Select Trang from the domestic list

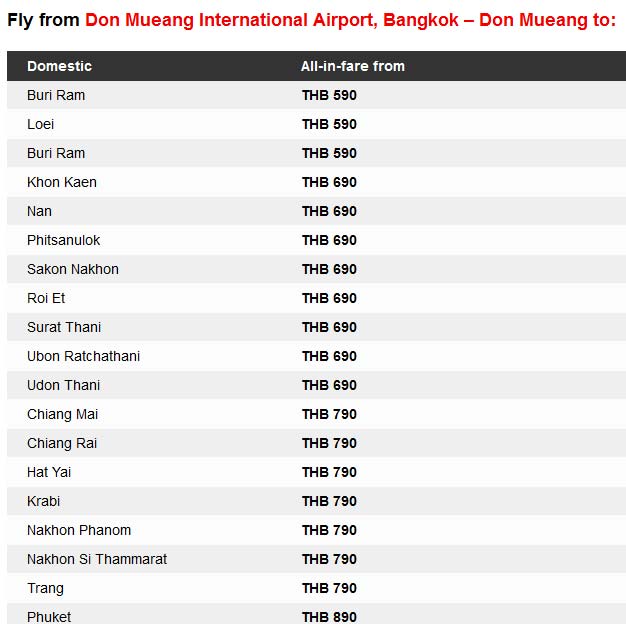click(x=45, y=588)
